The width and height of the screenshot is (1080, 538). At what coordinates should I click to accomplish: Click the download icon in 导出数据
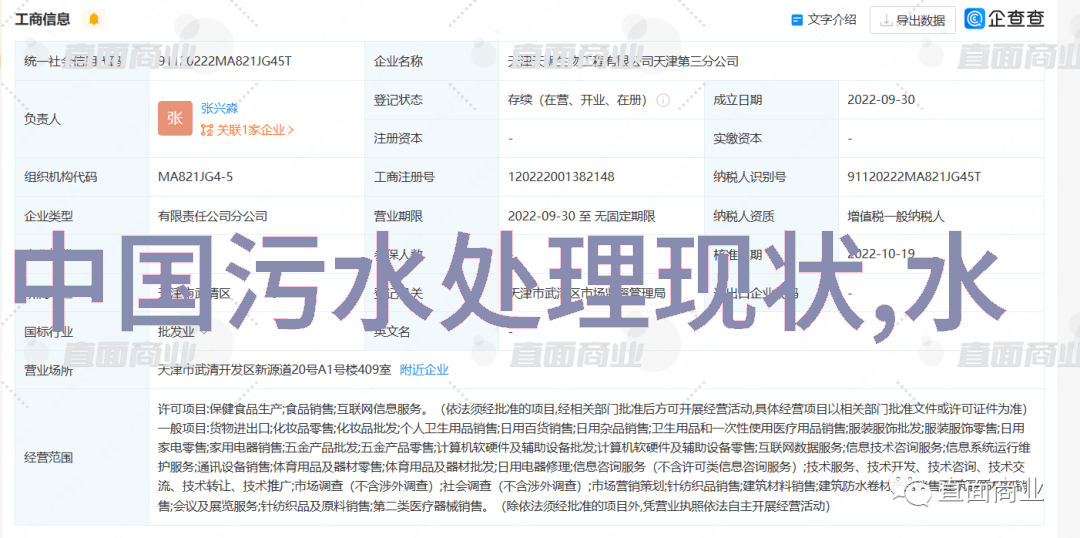(x=886, y=21)
